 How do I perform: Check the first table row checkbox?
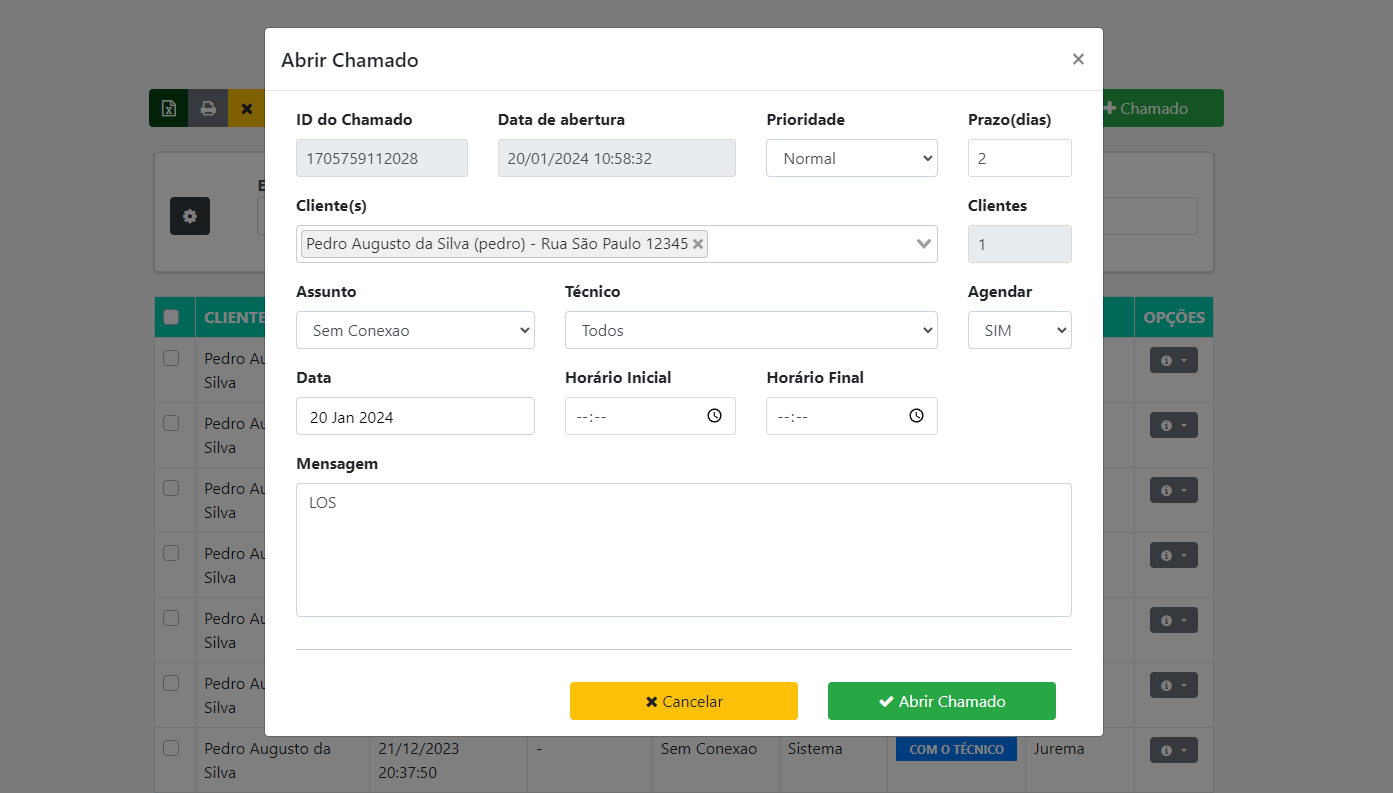coord(171,358)
